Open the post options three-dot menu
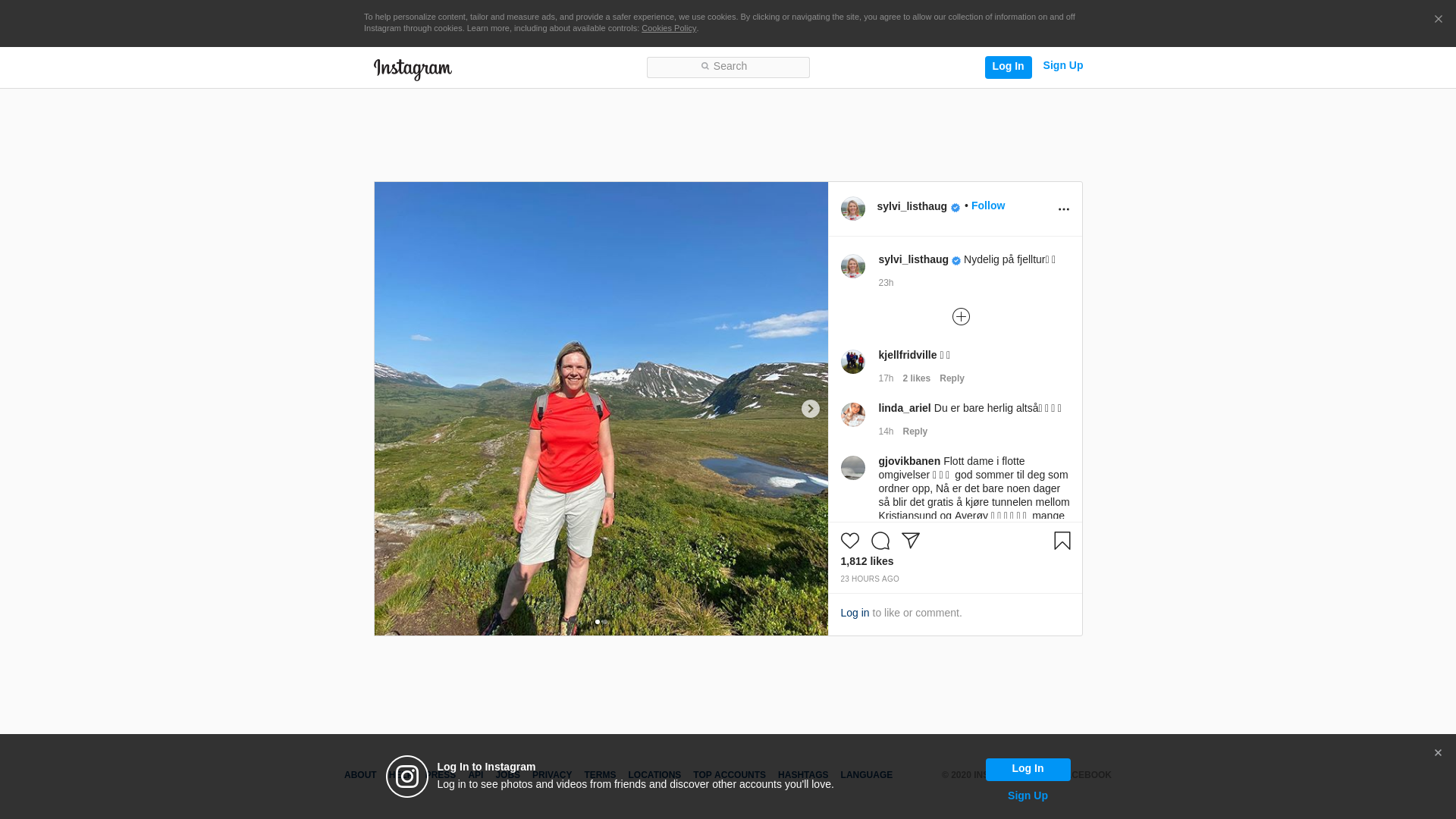The image size is (1456, 819). coord(1063,209)
